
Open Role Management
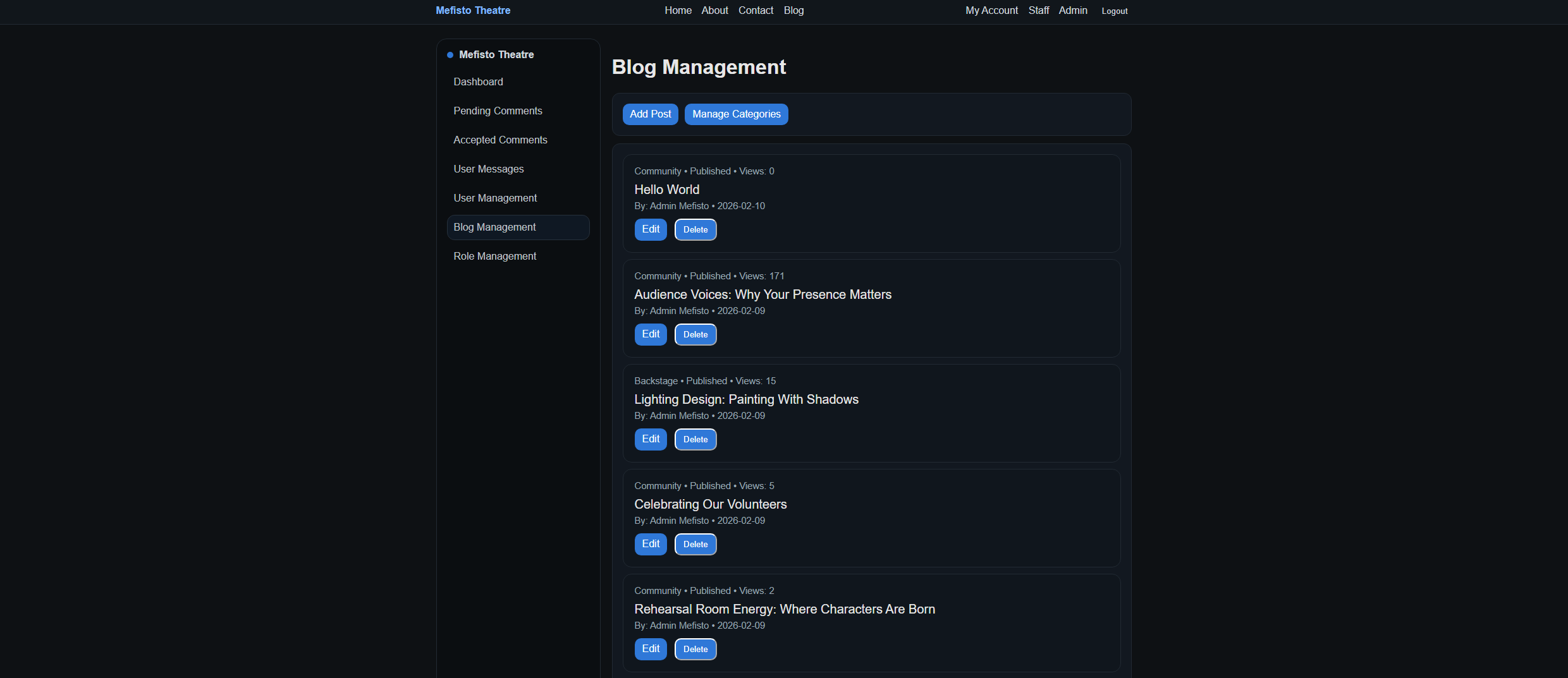click(x=495, y=256)
